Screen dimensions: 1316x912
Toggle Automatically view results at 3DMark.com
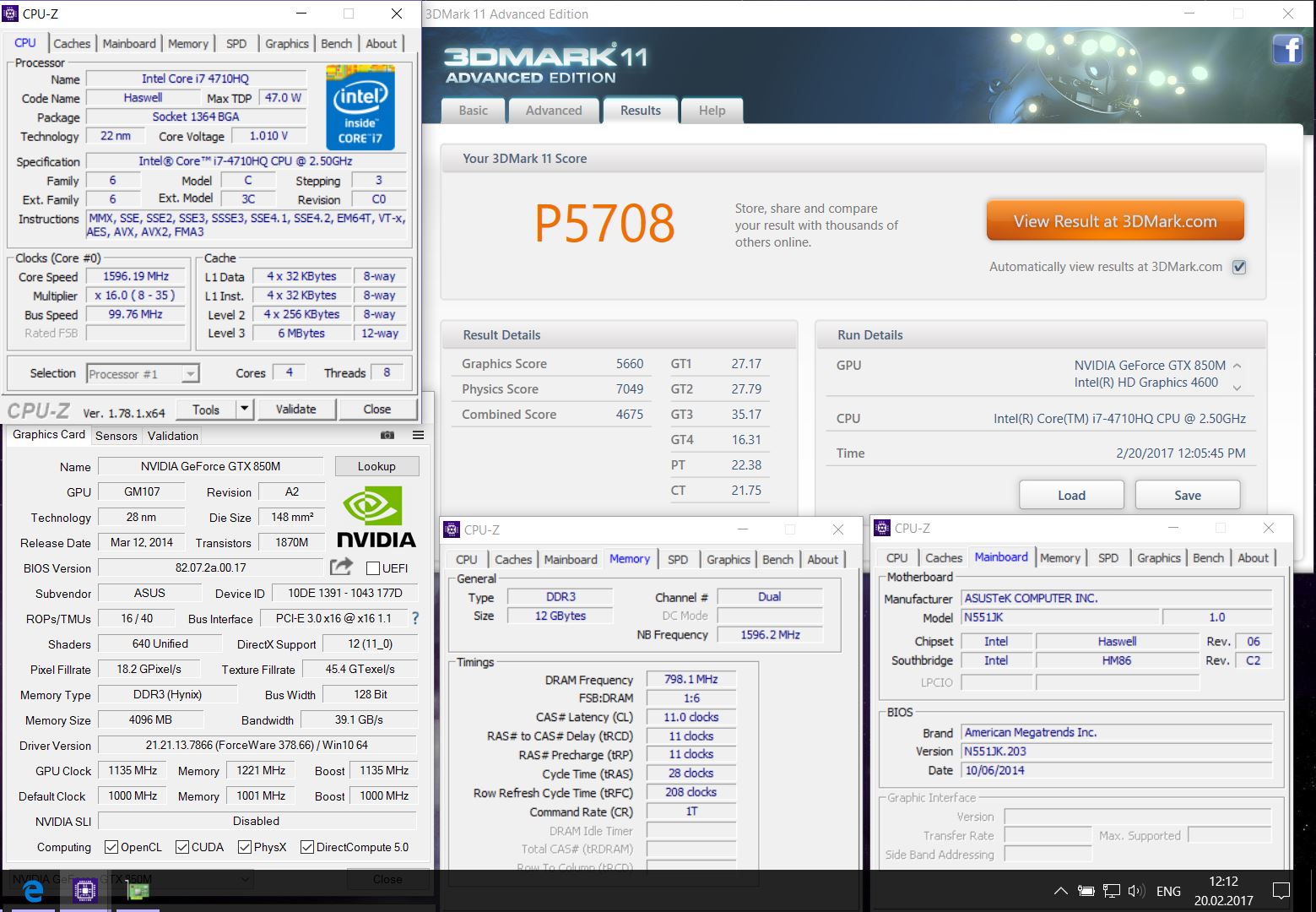1239,267
